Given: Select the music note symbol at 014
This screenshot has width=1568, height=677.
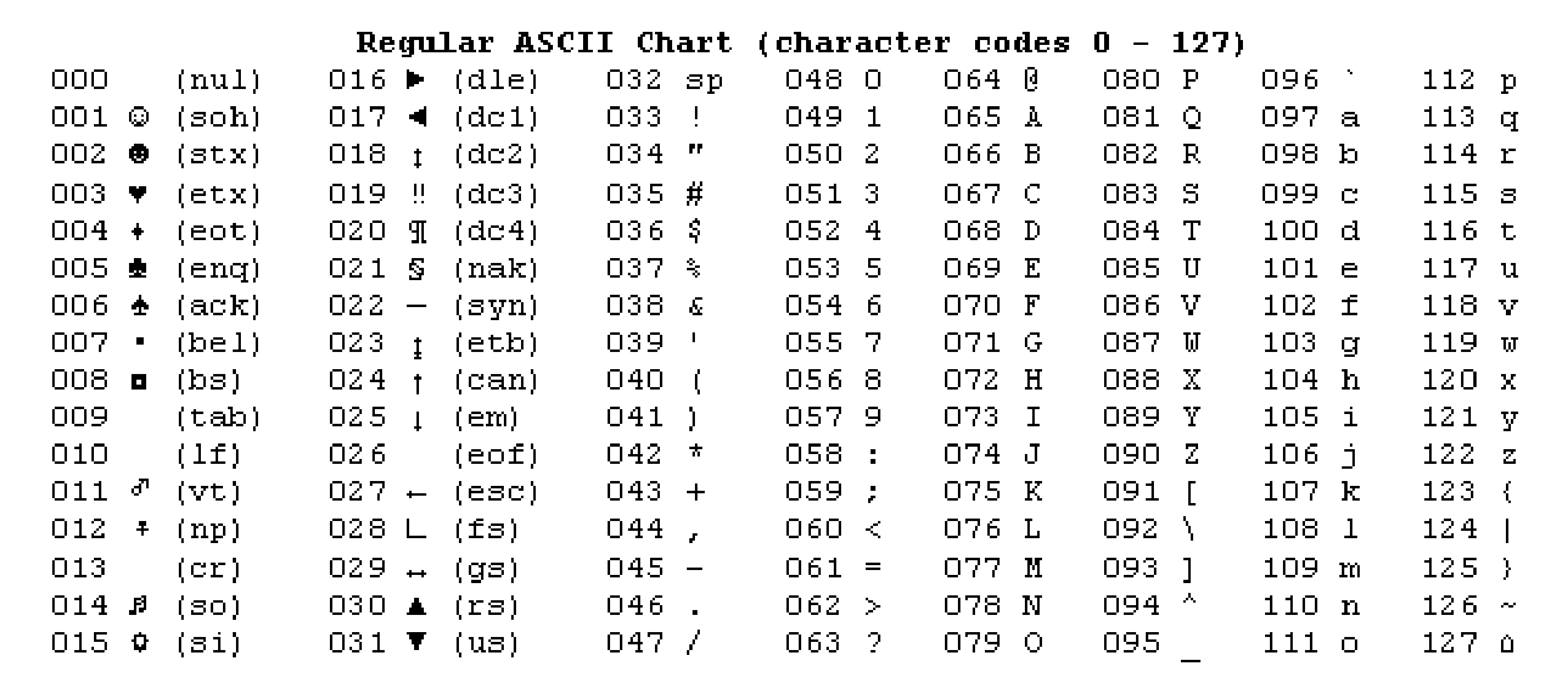Looking at the screenshot, I should pos(138,605).
